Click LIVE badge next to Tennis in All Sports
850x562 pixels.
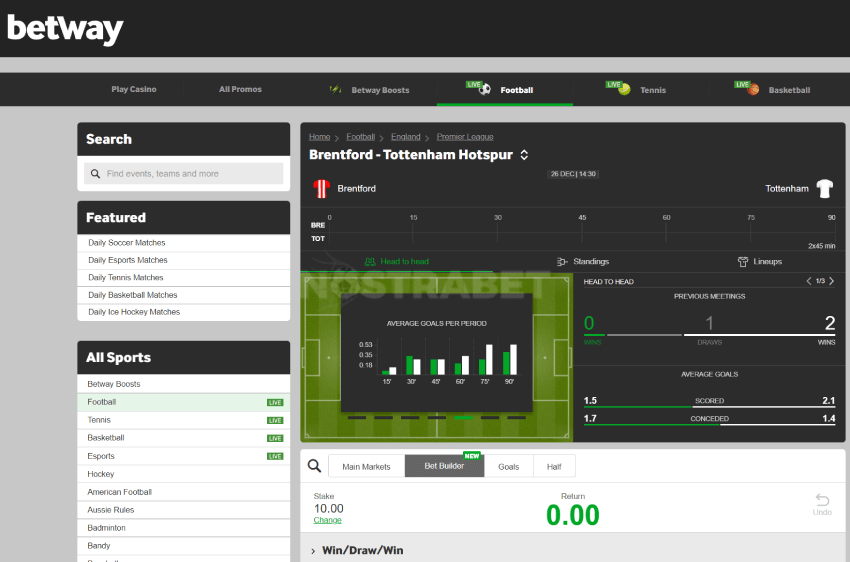pos(275,421)
